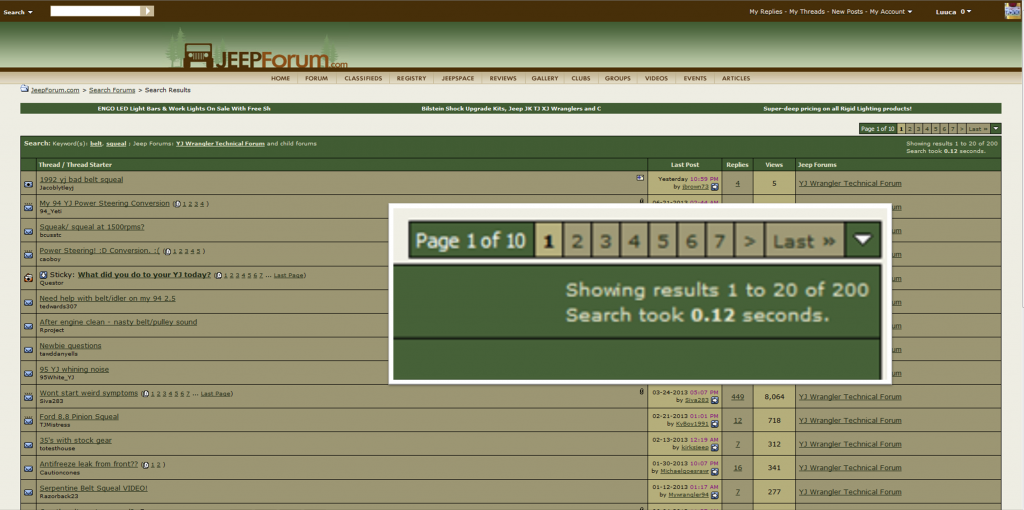View New Posts link
Viewport: 1024px width, 510px height.
click(x=848, y=12)
